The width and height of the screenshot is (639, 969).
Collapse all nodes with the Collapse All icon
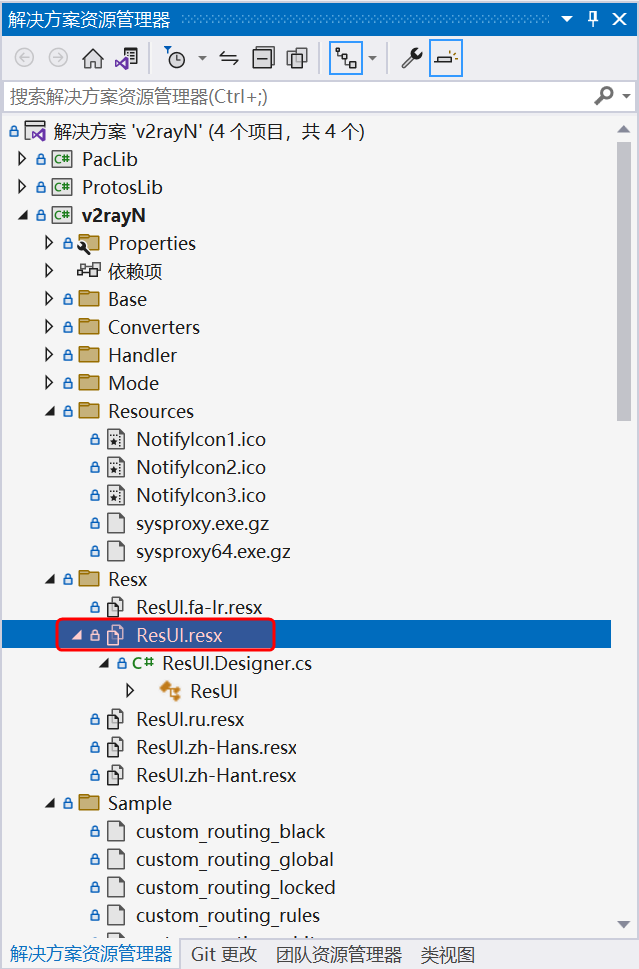(x=263, y=59)
